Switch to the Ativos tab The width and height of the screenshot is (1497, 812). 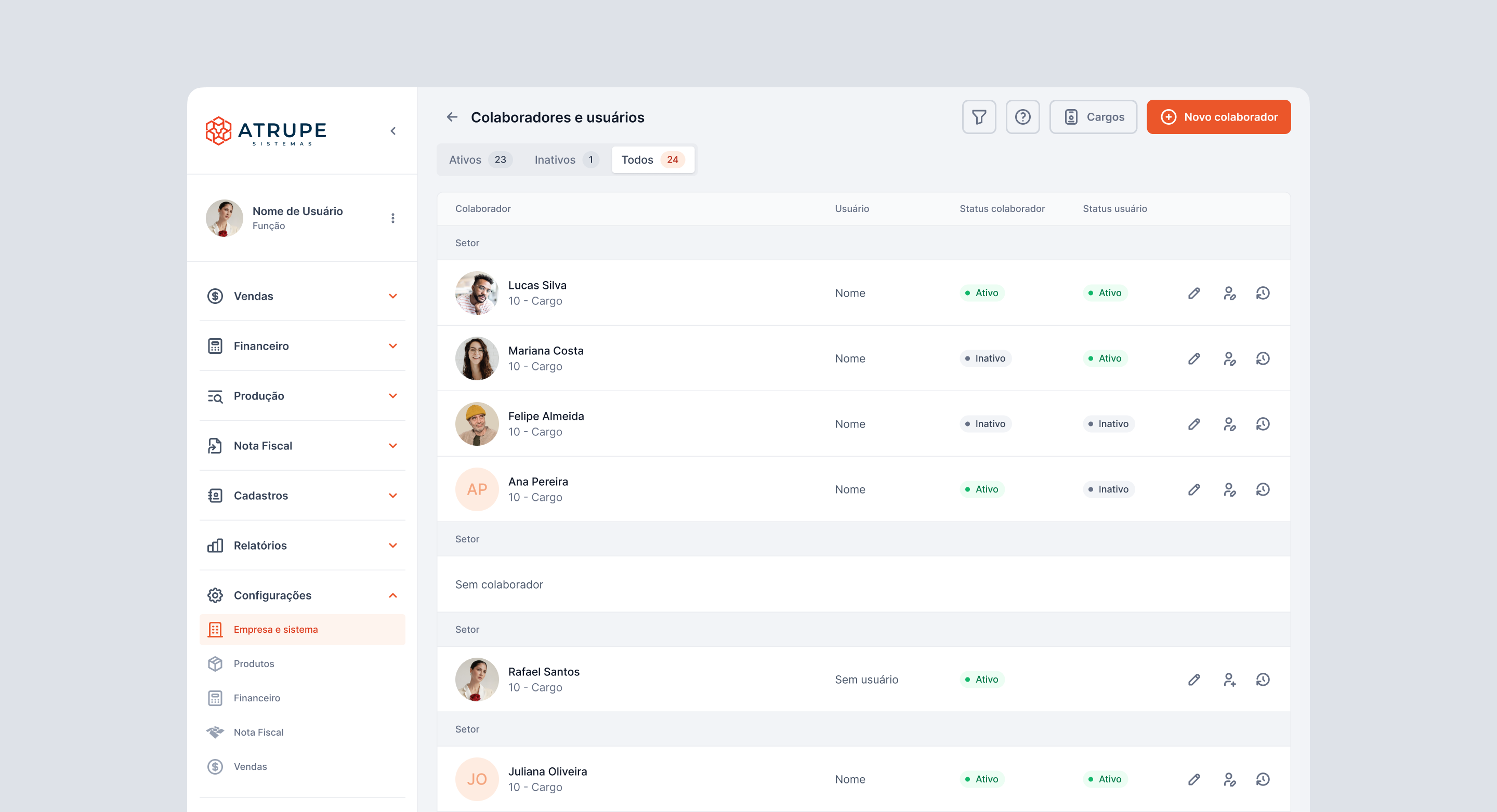(479, 159)
